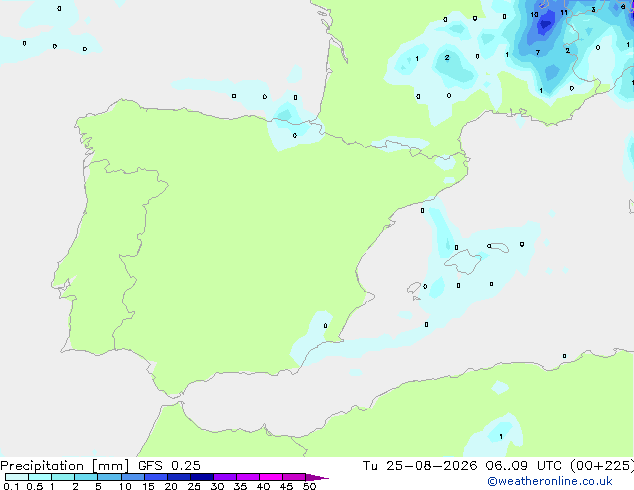Image resolution: width=634 pixels, height=490 pixels.
Task: Click the 10–15 mm legend color swatch
Action: coord(133,477)
